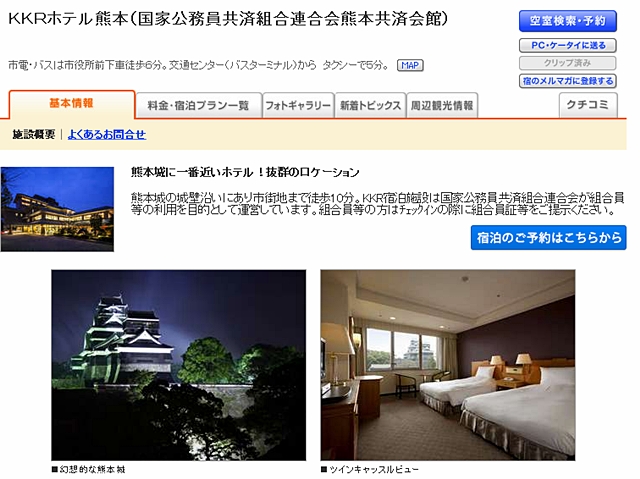Click the 熊本城に一番近いホテル headline
Screen dimensions: 640x479
click(245, 173)
